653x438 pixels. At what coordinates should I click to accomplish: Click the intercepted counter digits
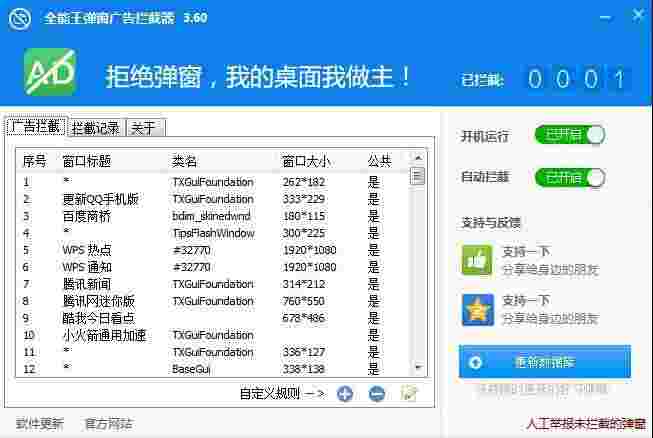(577, 79)
